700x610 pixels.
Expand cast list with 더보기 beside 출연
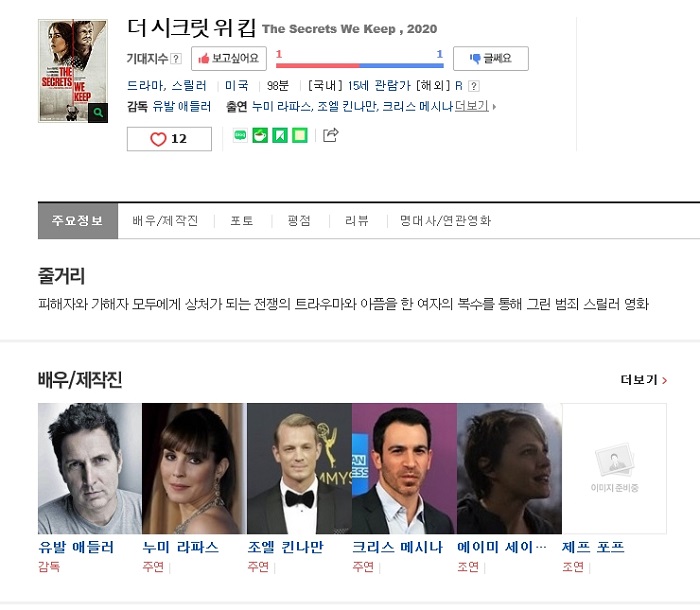(x=474, y=106)
